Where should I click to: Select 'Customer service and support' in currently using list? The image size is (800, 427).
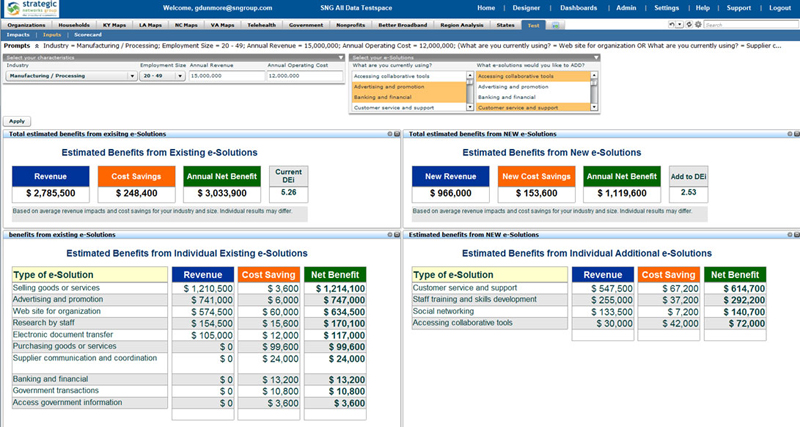[409, 108]
